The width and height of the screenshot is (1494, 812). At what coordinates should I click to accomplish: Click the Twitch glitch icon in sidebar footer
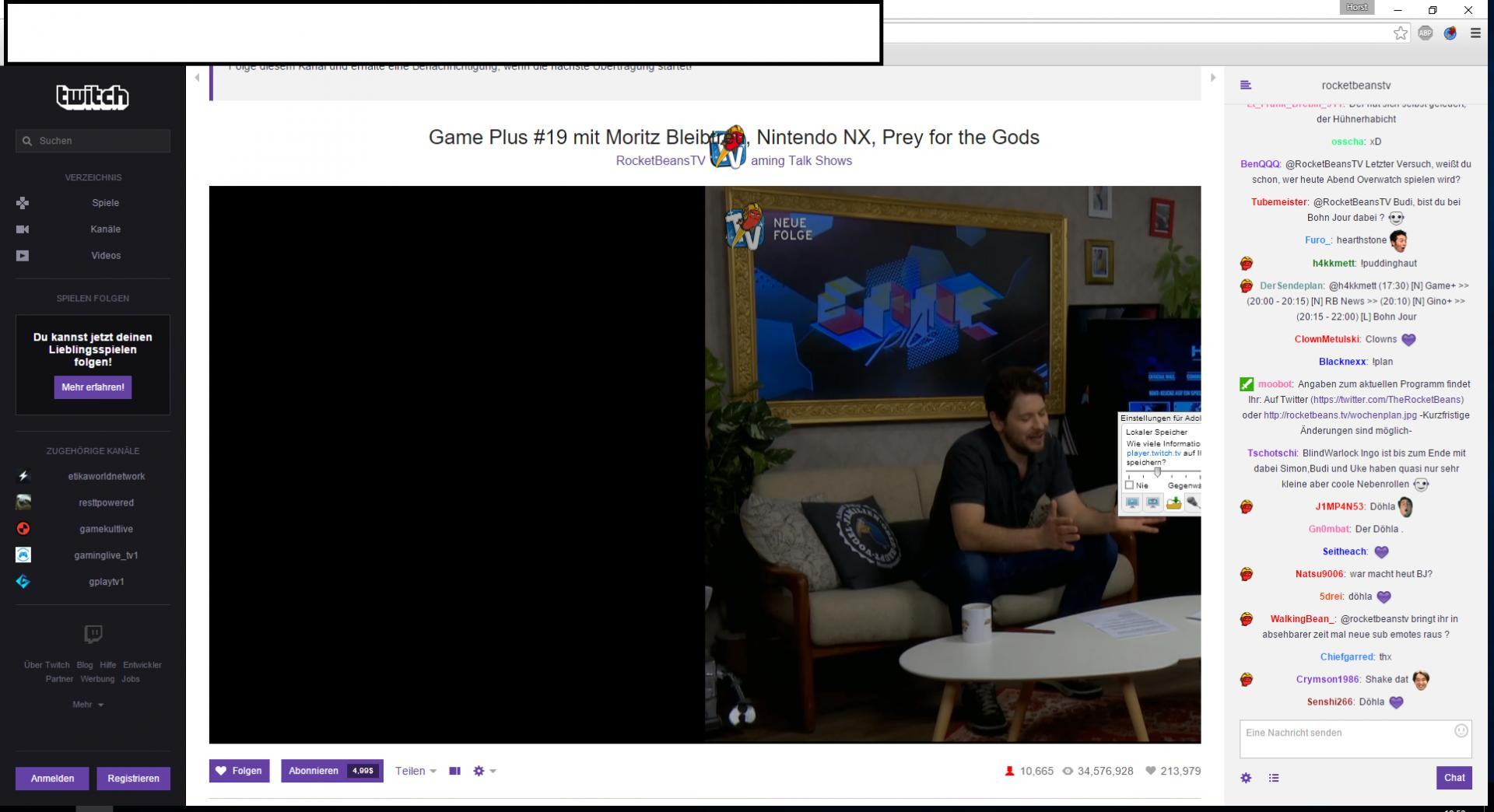[93, 635]
